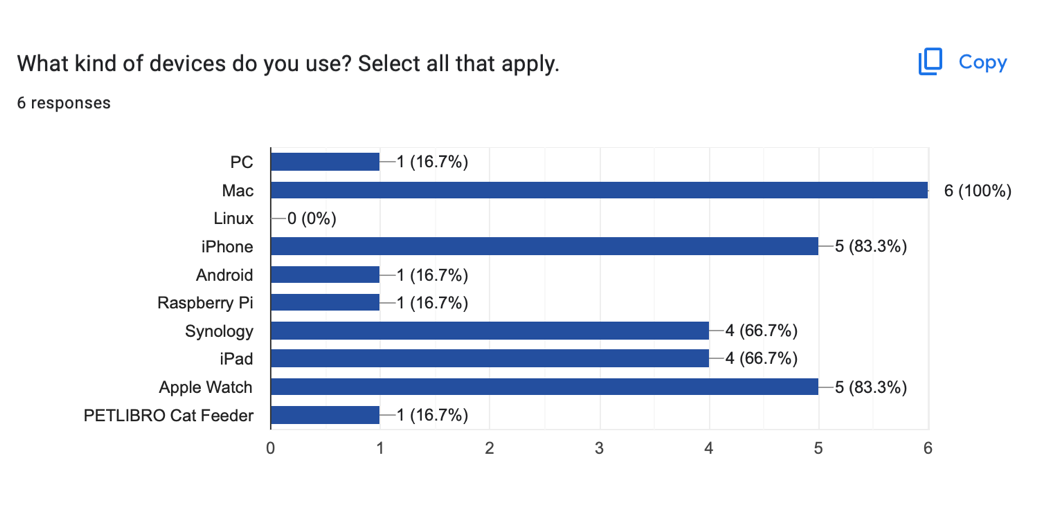The width and height of the screenshot is (1040, 520).
Task: Select the iPhone bar
Action: coord(544,246)
